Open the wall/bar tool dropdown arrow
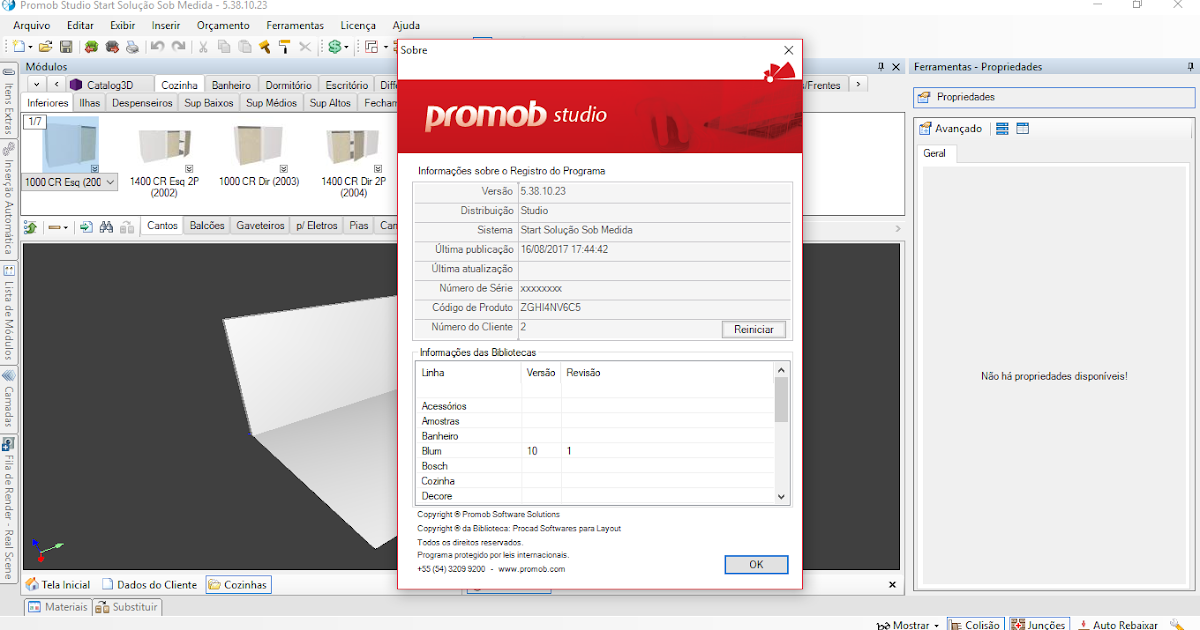This screenshot has width=1200, height=630. coord(65,228)
